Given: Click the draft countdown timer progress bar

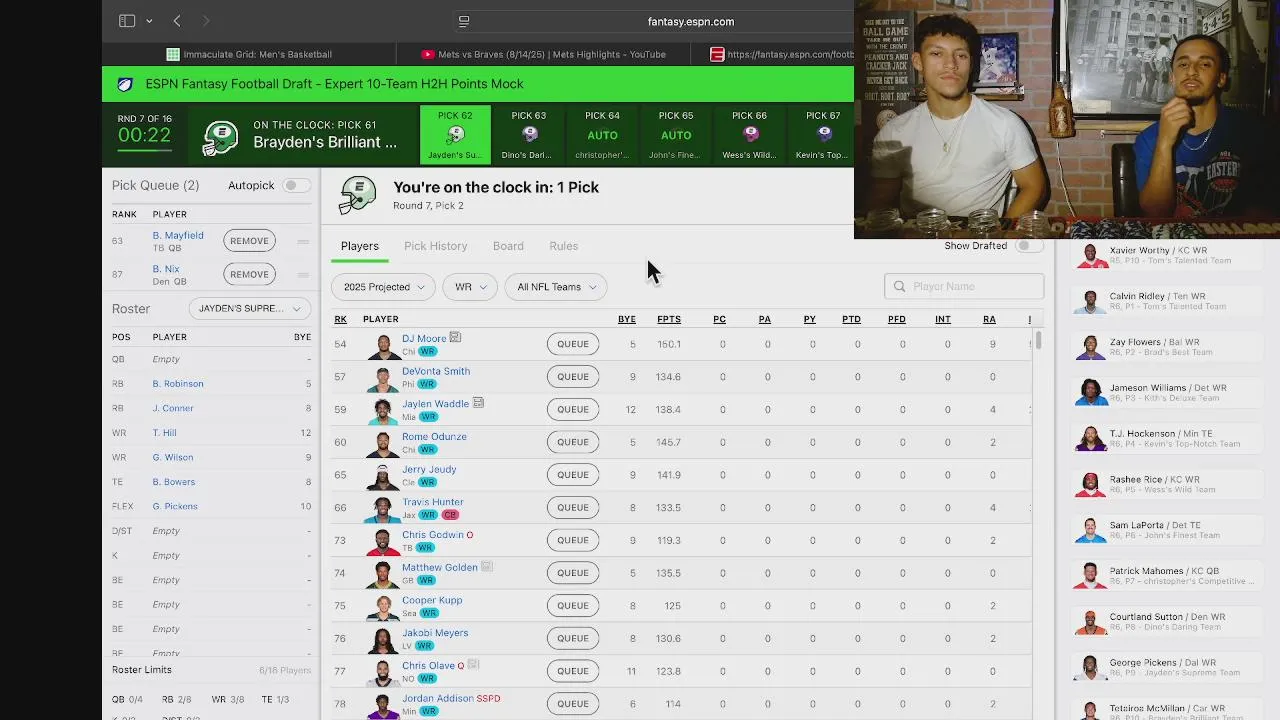Looking at the screenshot, I should 144,150.
